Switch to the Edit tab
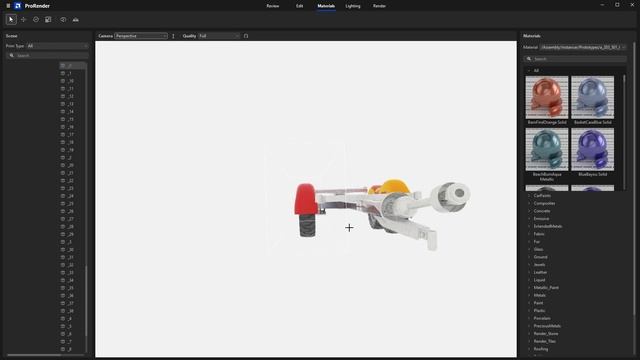 [x=300, y=6]
